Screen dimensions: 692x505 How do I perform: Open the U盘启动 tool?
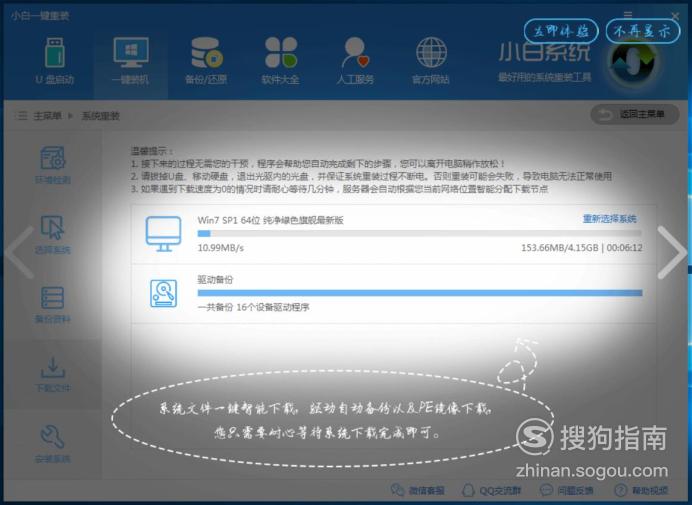(x=55, y=61)
